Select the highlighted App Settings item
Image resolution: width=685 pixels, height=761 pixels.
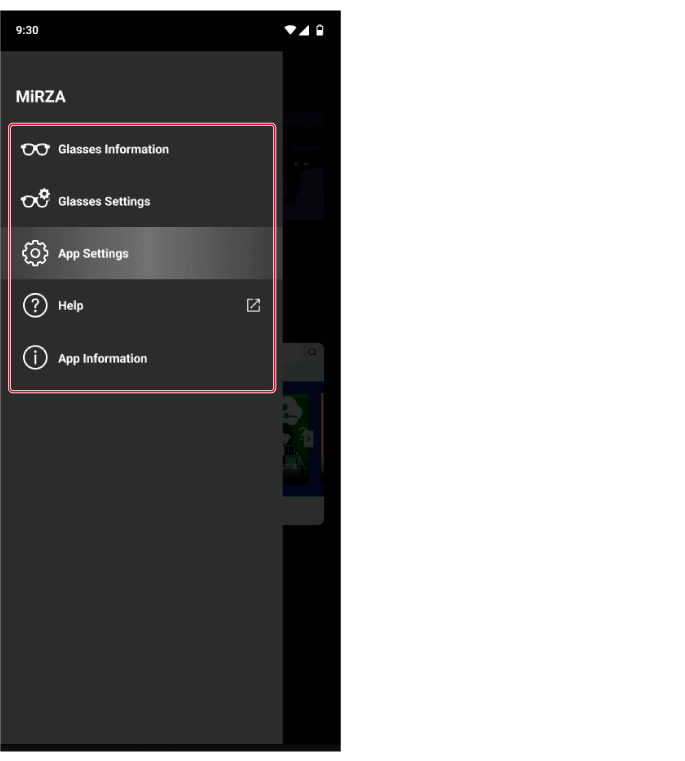tap(142, 253)
